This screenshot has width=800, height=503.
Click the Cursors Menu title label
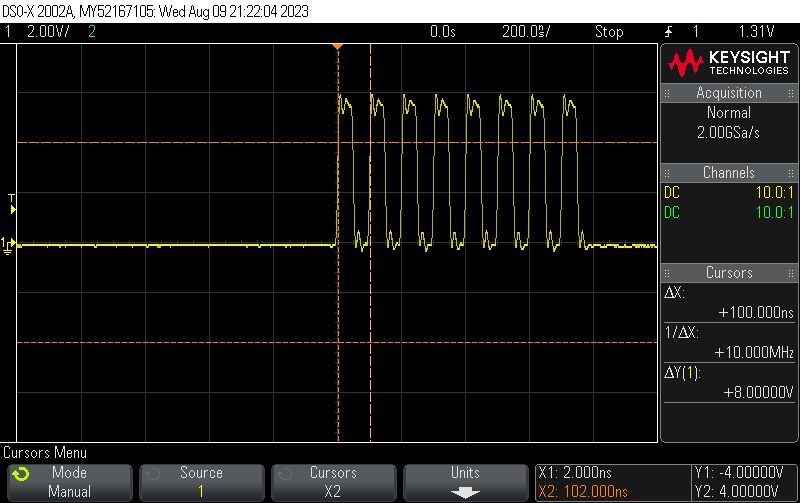[45, 452]
